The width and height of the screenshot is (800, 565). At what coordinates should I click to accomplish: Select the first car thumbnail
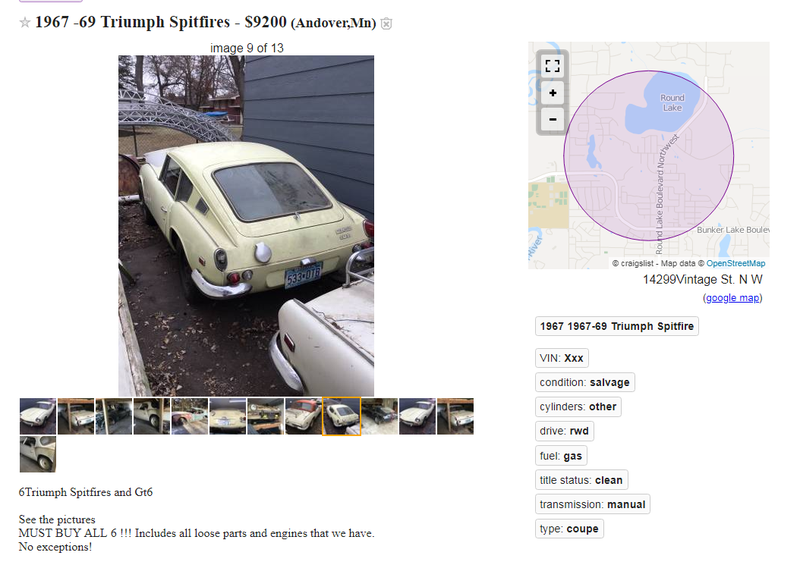(38, 416)
